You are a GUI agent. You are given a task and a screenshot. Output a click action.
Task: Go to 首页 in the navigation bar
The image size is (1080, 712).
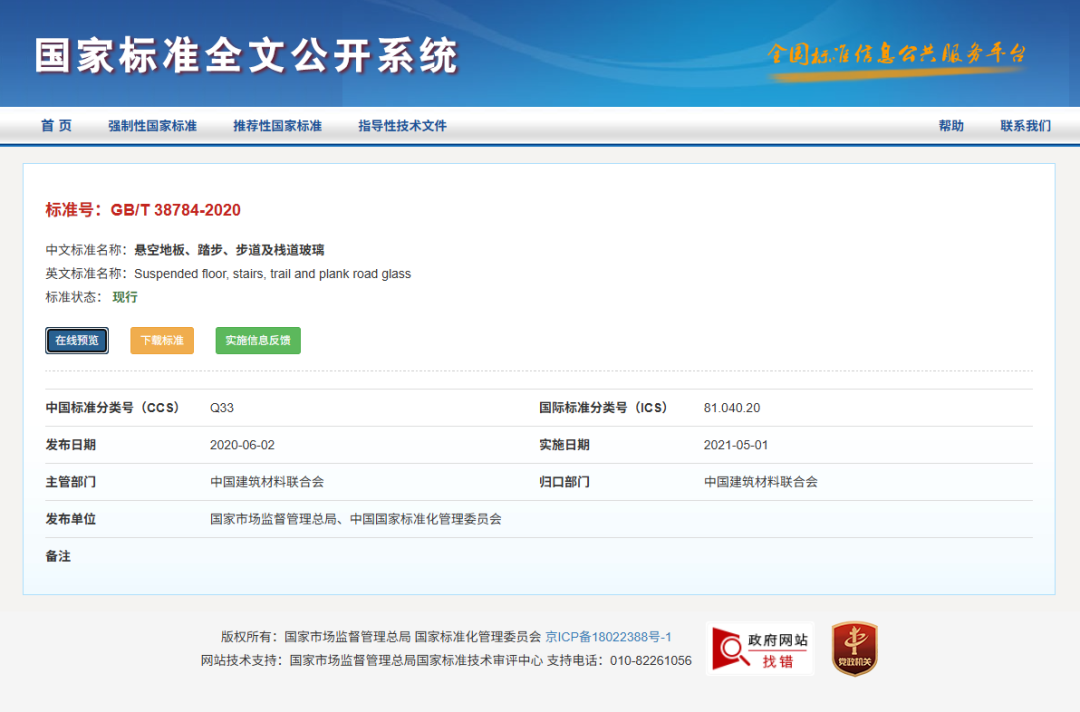point(56,126)
